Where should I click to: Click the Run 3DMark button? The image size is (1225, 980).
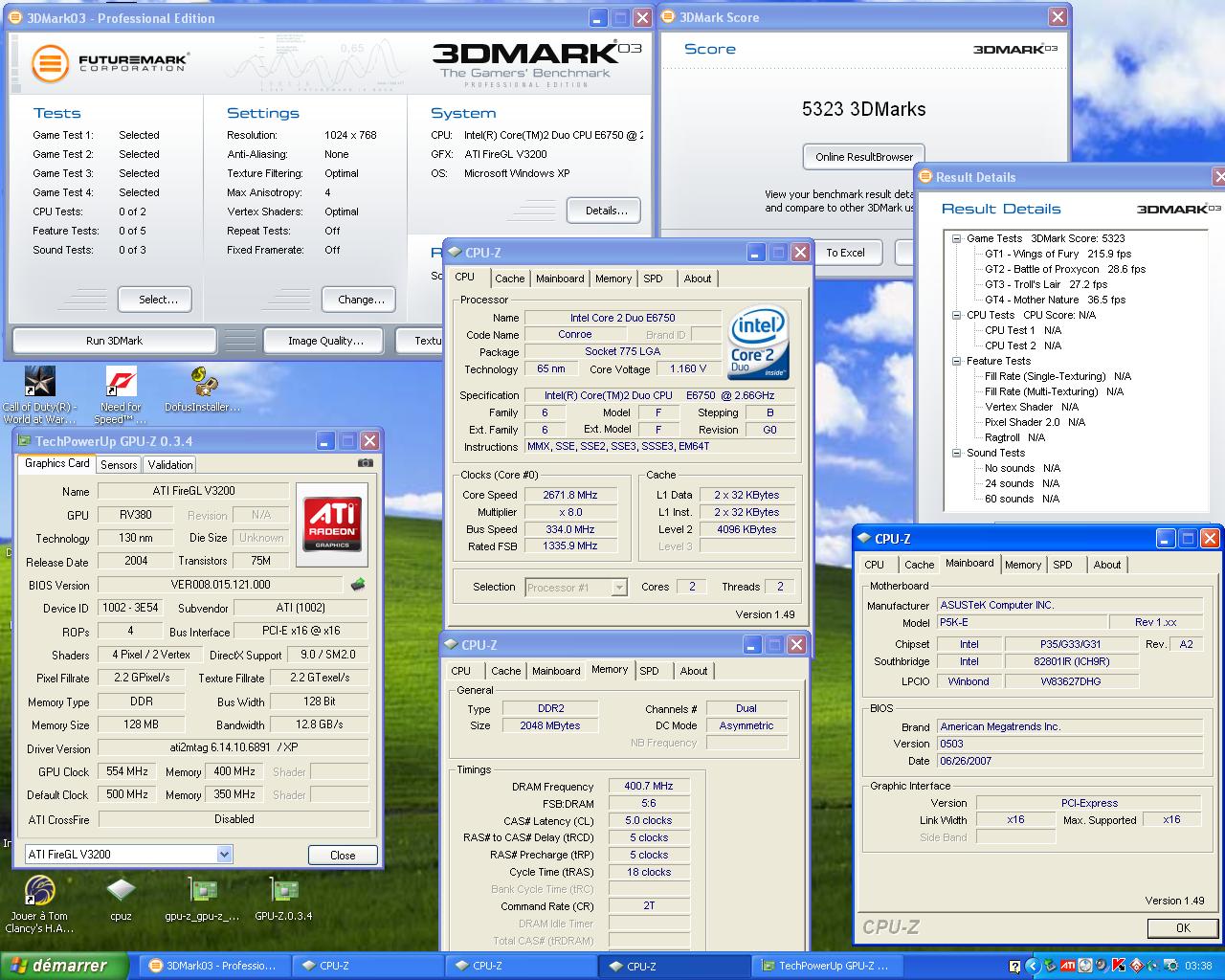114,341
